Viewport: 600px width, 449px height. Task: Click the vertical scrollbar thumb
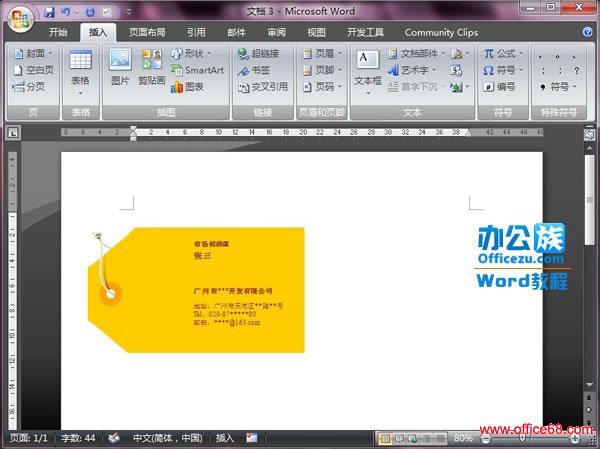589,200
